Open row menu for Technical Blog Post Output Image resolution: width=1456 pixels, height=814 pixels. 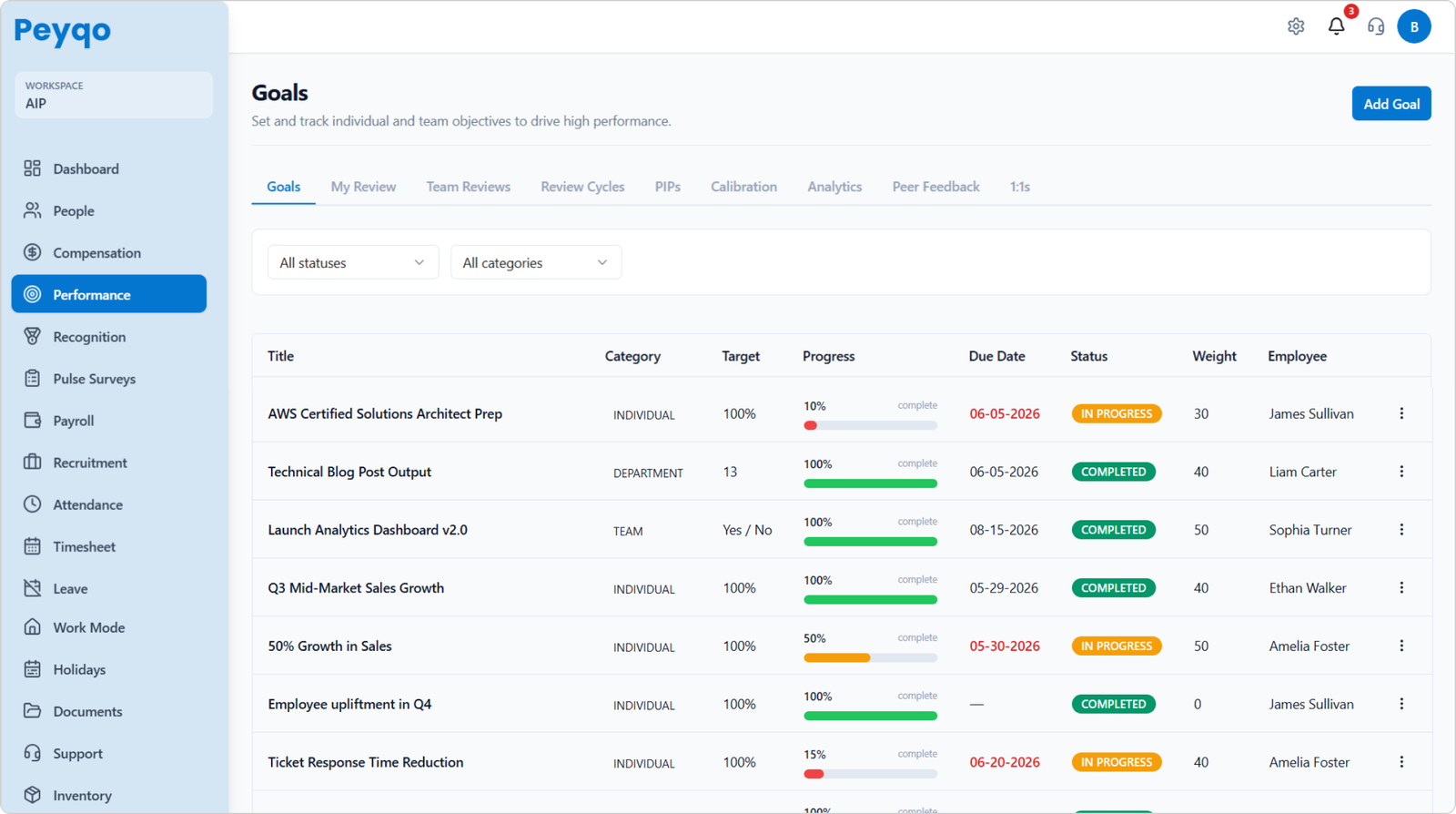[x=1401, y=472]
